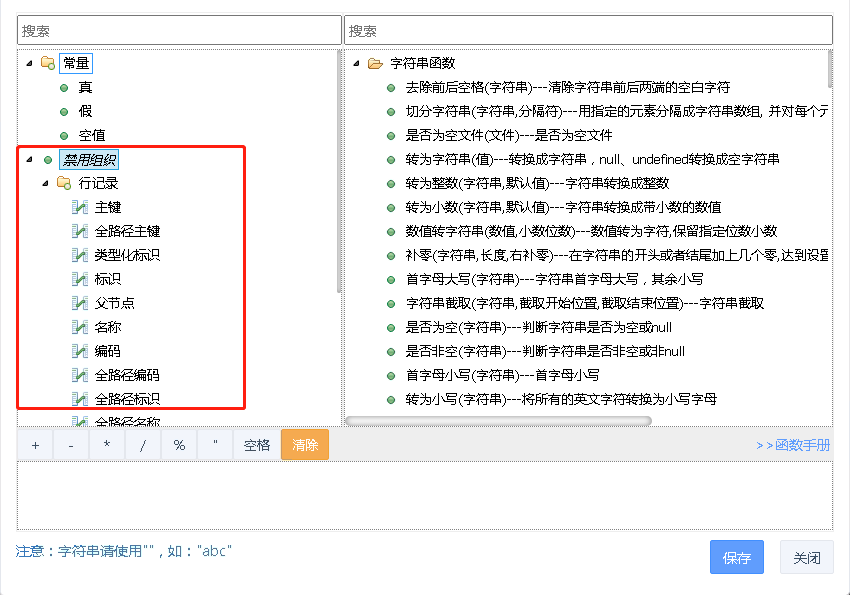Open the 函数手册 link
This screenshot has height=595, width=850.
point(793,445)
